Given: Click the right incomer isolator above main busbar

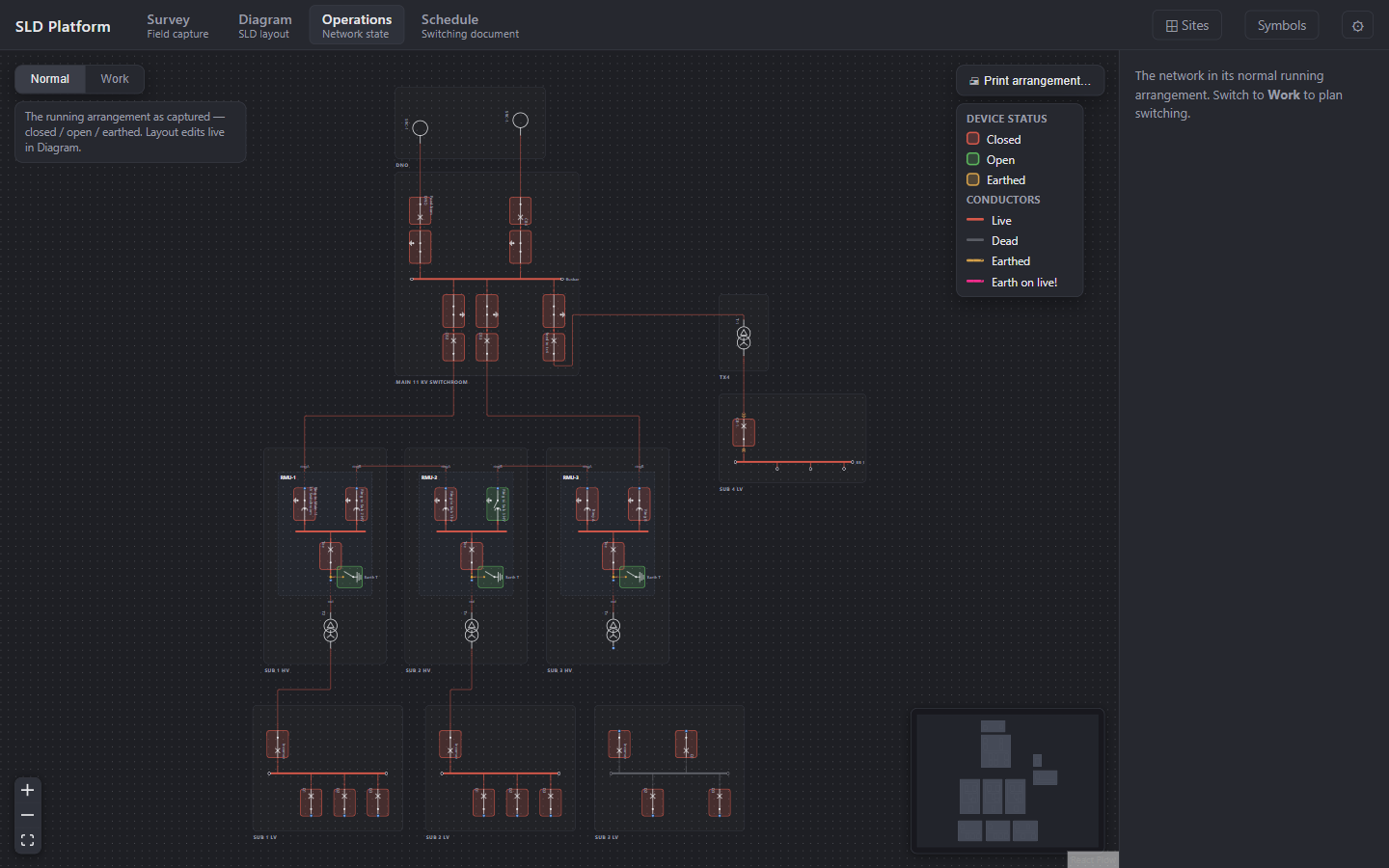Looking at the screenshot, I should click(521, 247).
